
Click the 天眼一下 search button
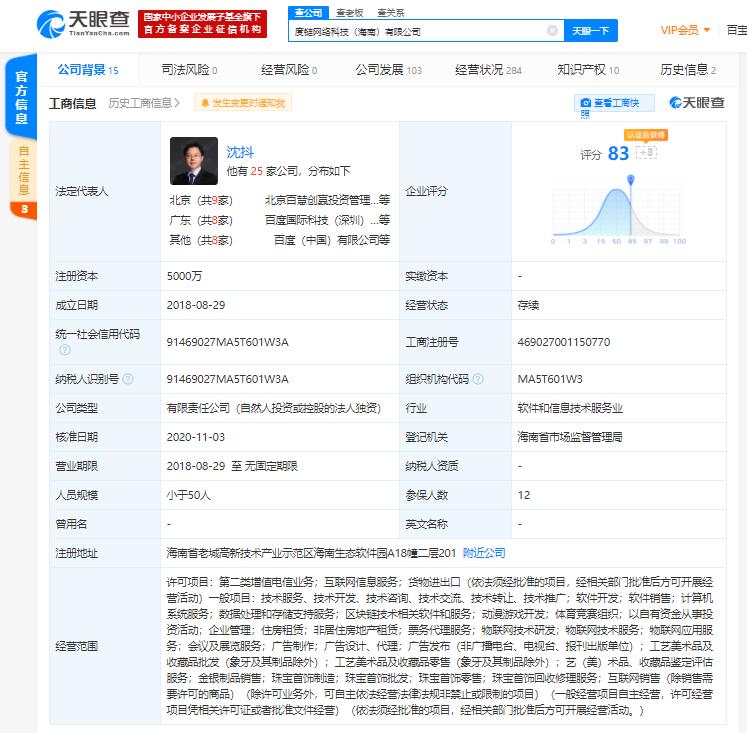591,31
